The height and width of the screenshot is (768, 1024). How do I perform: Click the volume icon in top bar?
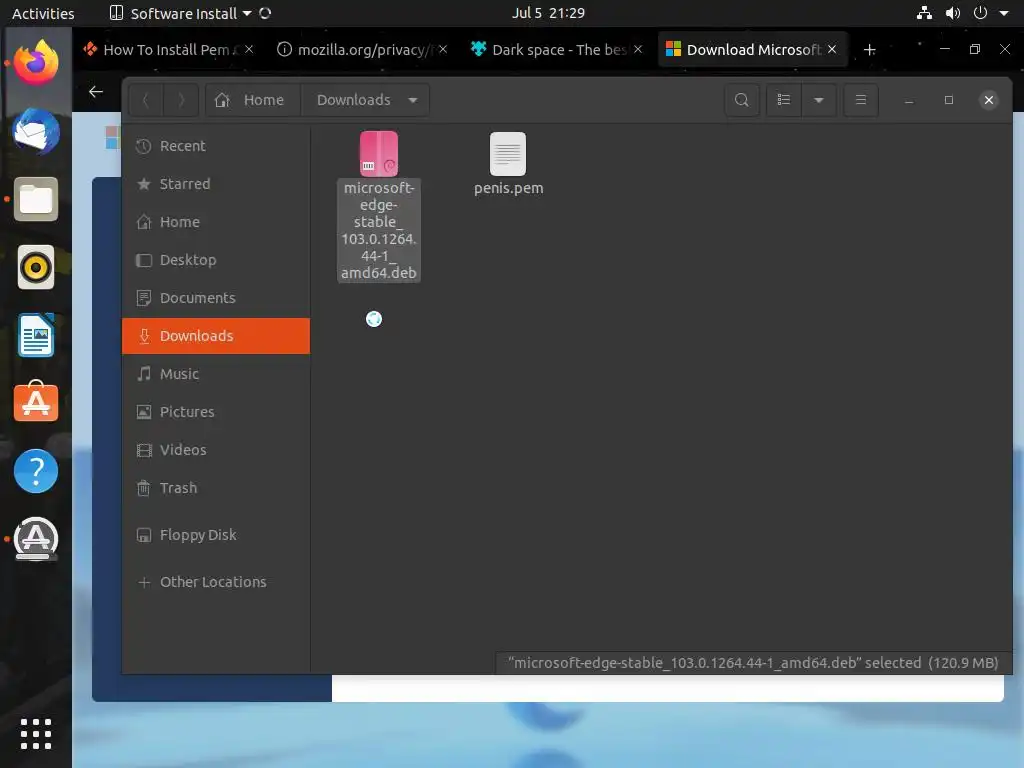coord(953,13)
